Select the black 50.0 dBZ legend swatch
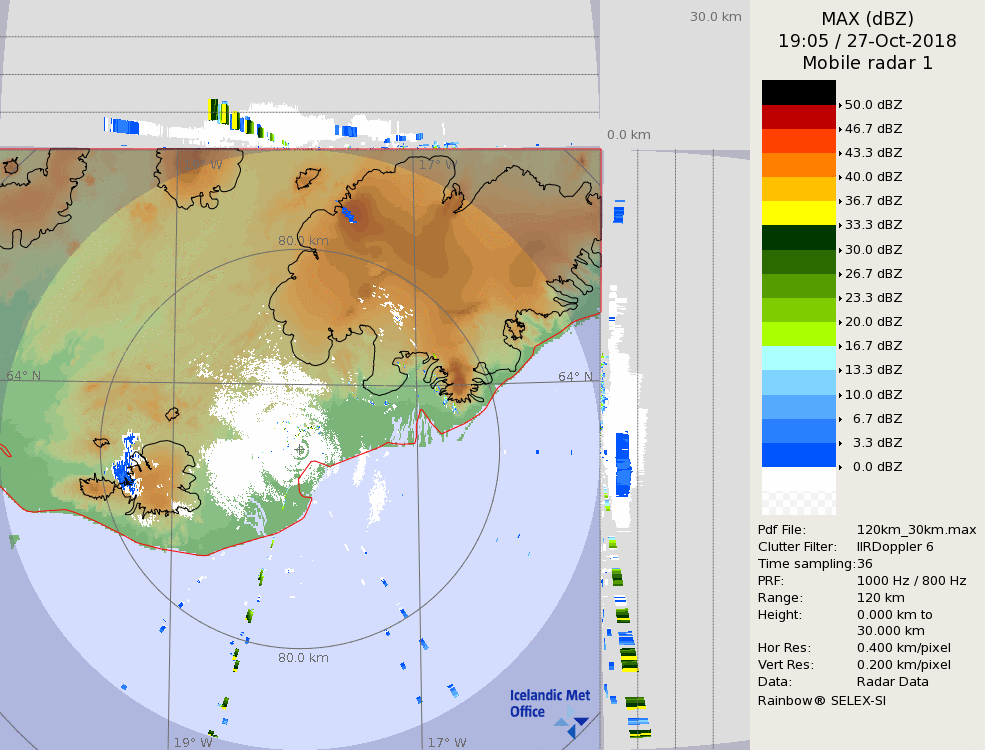 click(798, 93)
